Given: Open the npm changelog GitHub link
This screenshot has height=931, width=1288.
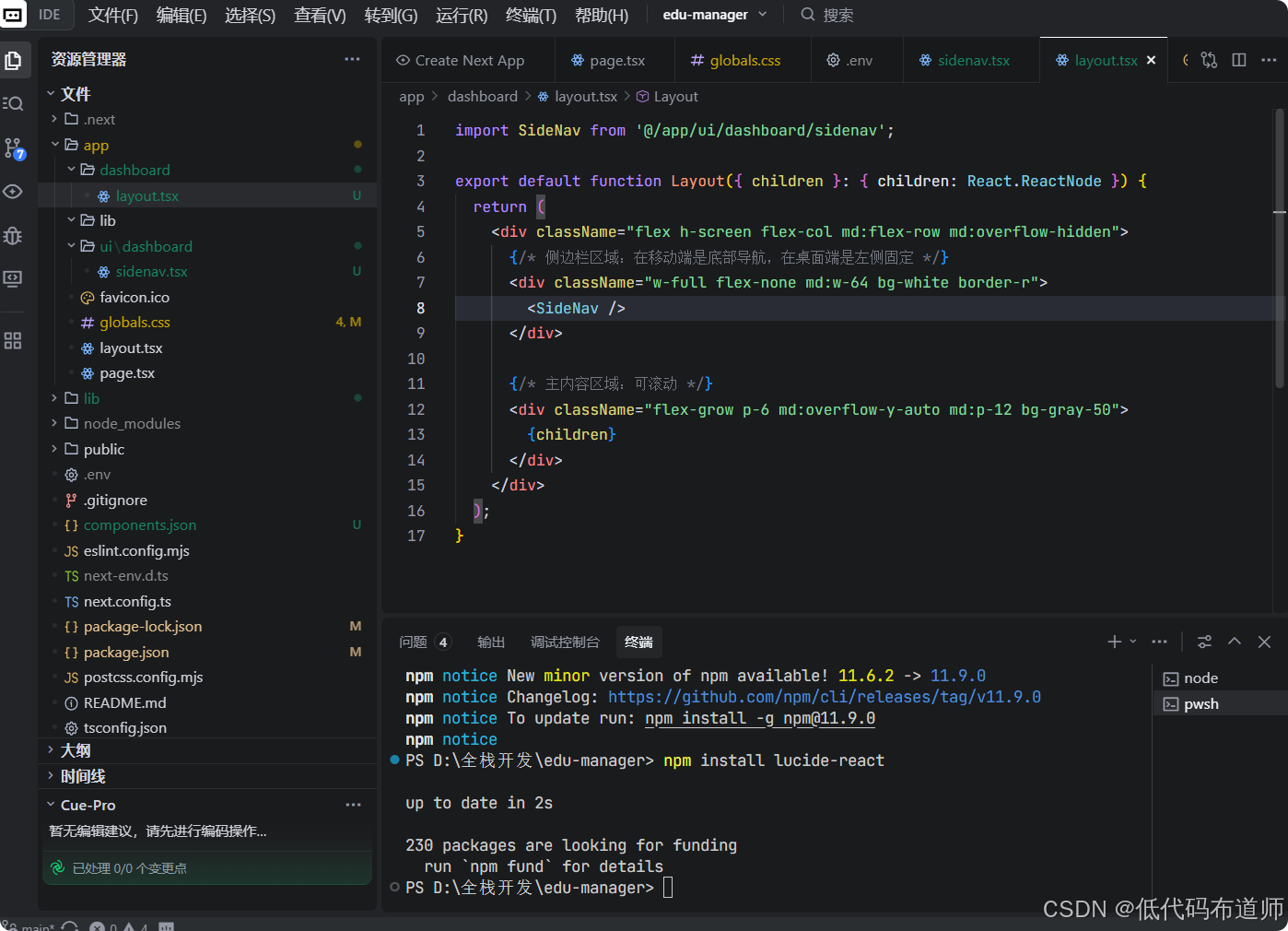Looking at the screenshot, I should (x=825, y=697).
